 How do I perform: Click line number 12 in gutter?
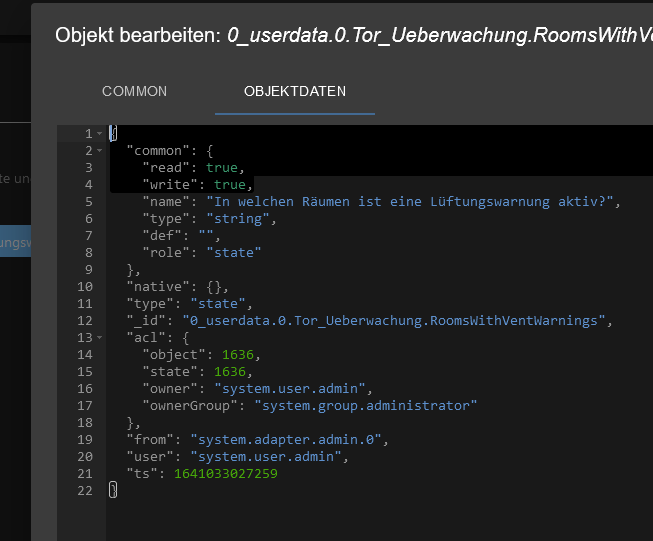pyautogui.click(x=85, y=321)
